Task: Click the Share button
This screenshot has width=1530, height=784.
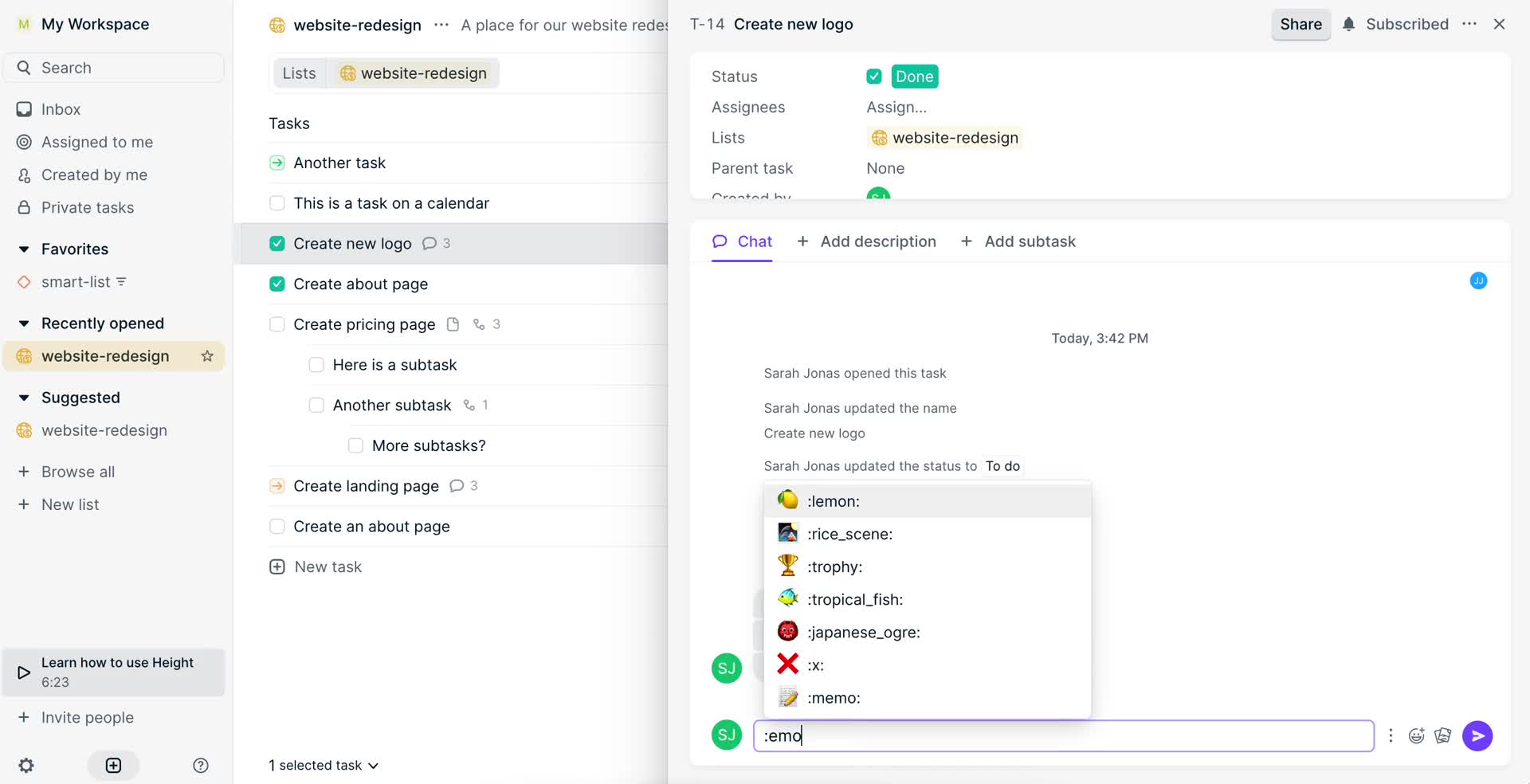Action: (1300, 24)
